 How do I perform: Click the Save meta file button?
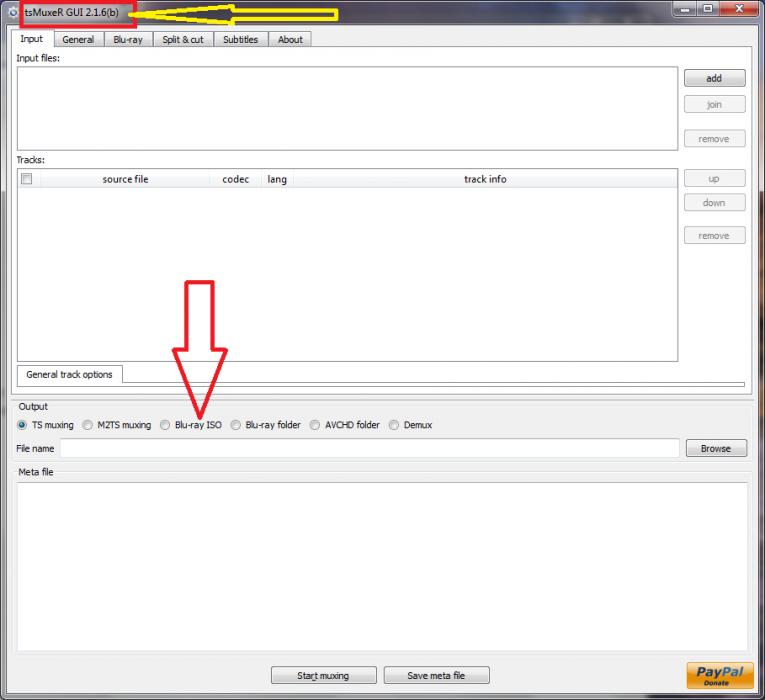click(436, 676)
